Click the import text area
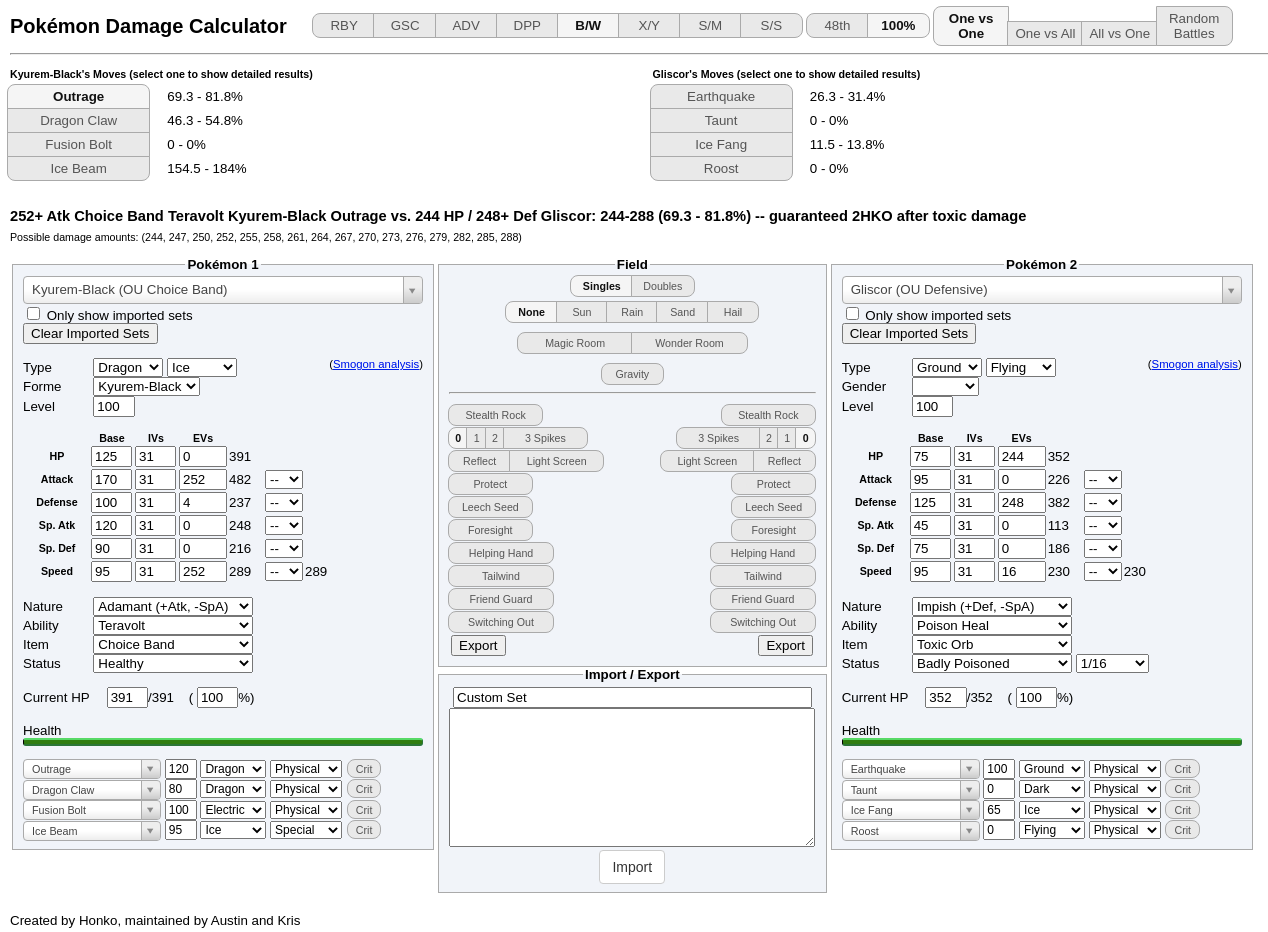Viewport: 1268px width, 932px height. pyautogui.click(x=632, y=778)
